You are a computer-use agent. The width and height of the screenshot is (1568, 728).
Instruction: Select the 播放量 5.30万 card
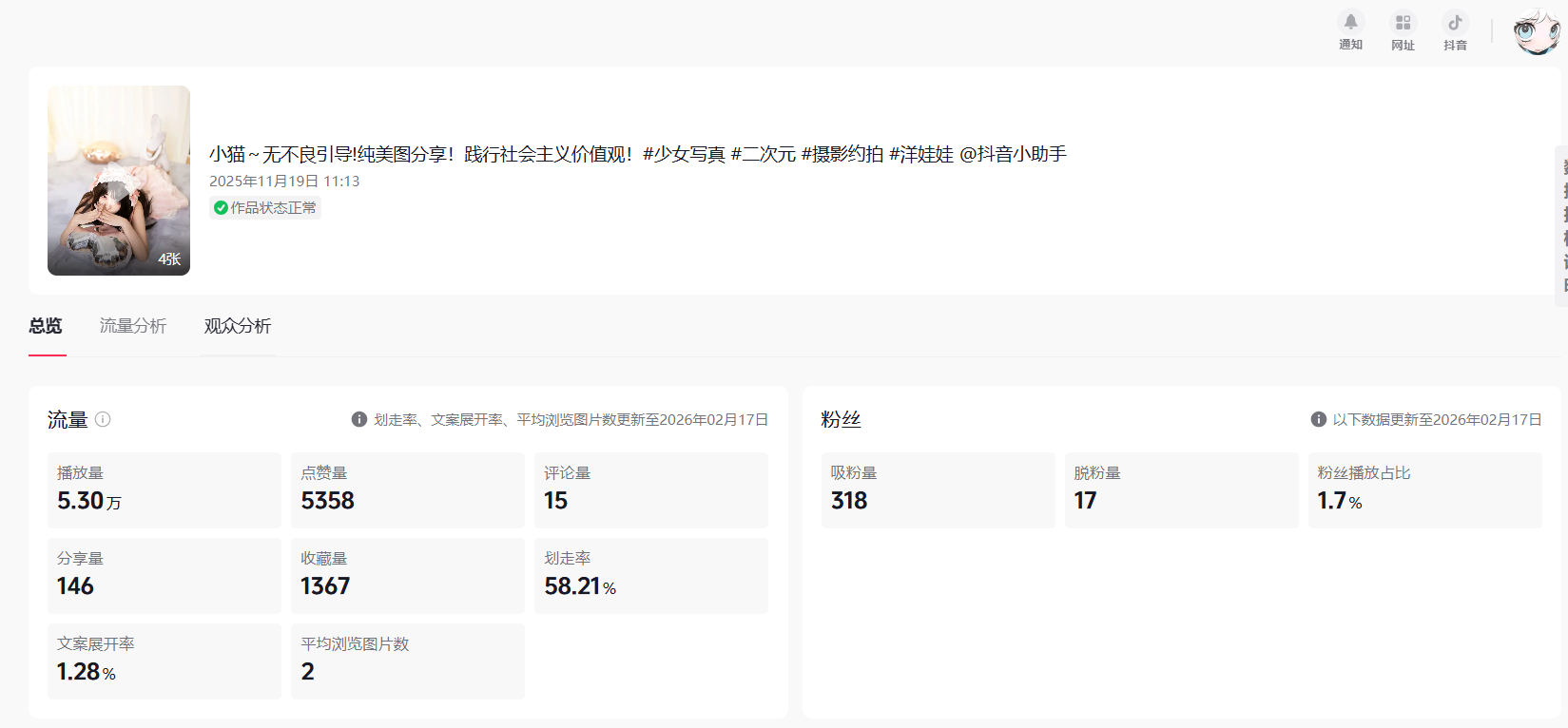(165, 490)
